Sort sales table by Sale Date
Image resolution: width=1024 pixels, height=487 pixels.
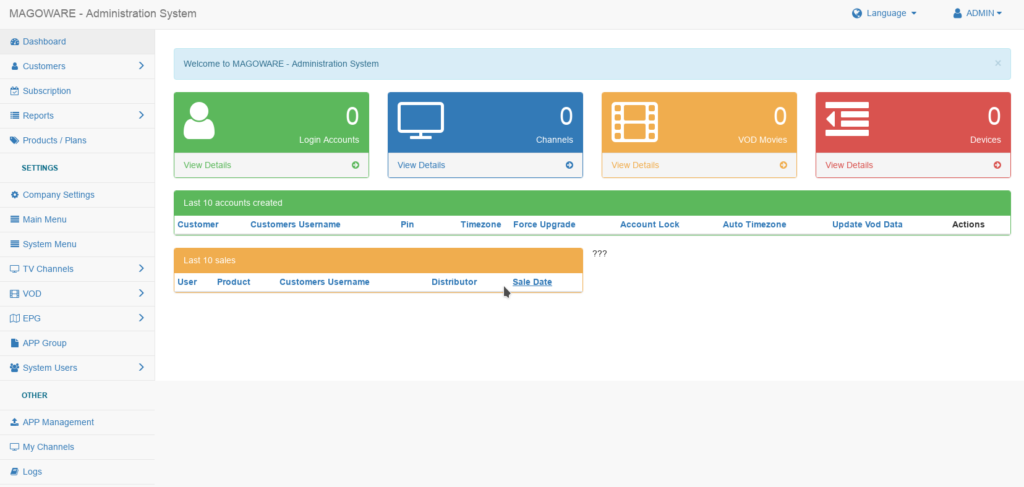(x=532, y=282)
